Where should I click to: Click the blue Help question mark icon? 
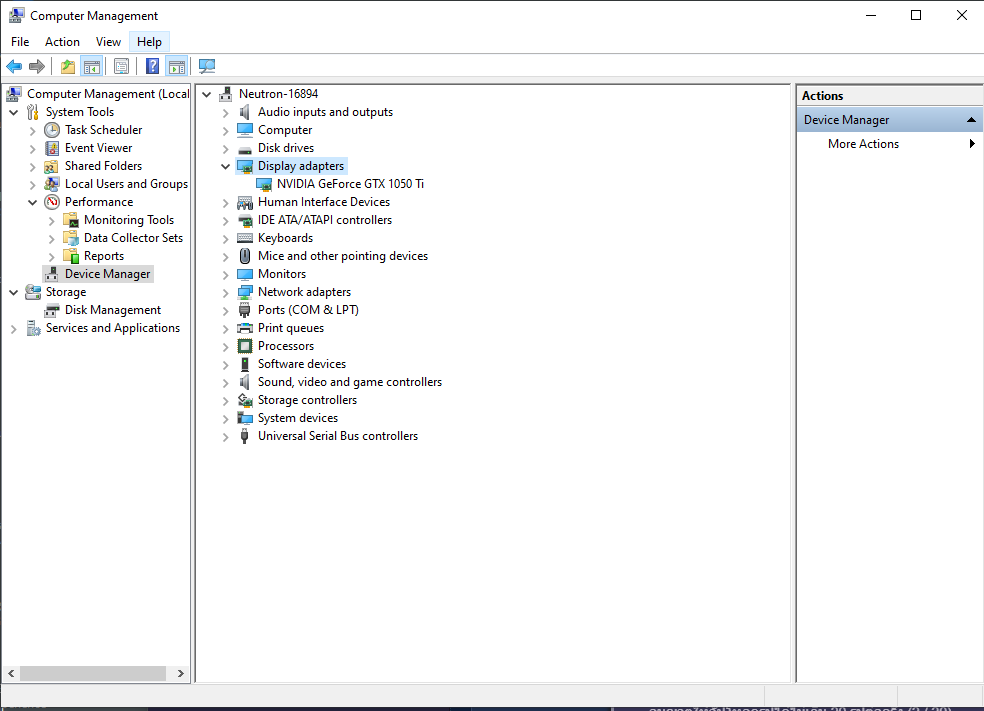point(152,67)
